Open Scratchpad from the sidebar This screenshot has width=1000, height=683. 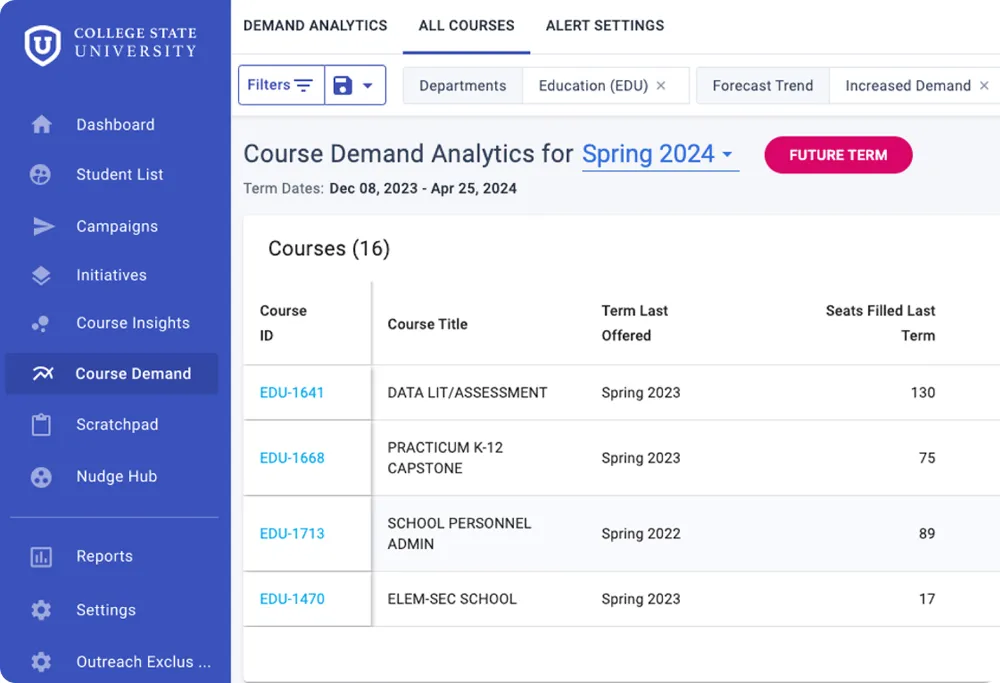[117, 425]
